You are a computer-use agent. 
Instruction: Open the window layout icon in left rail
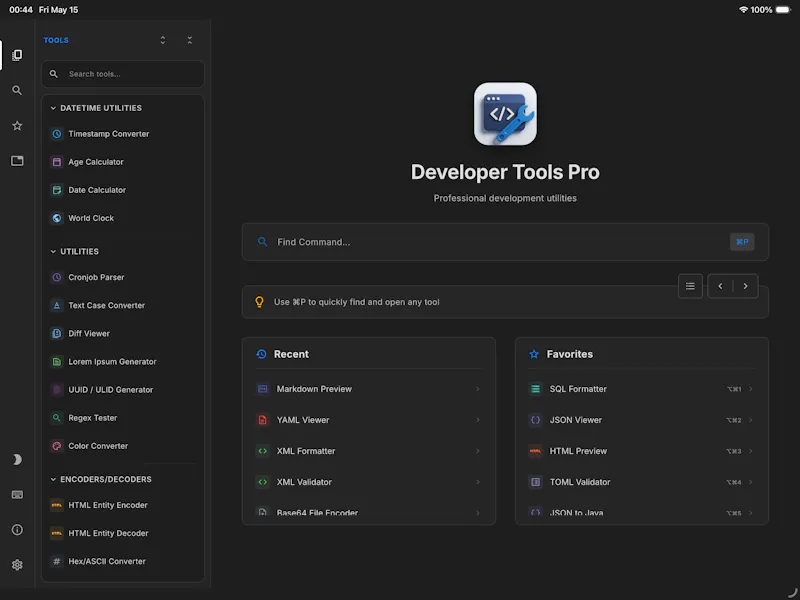pyautogui.click(x=17, y=161)
